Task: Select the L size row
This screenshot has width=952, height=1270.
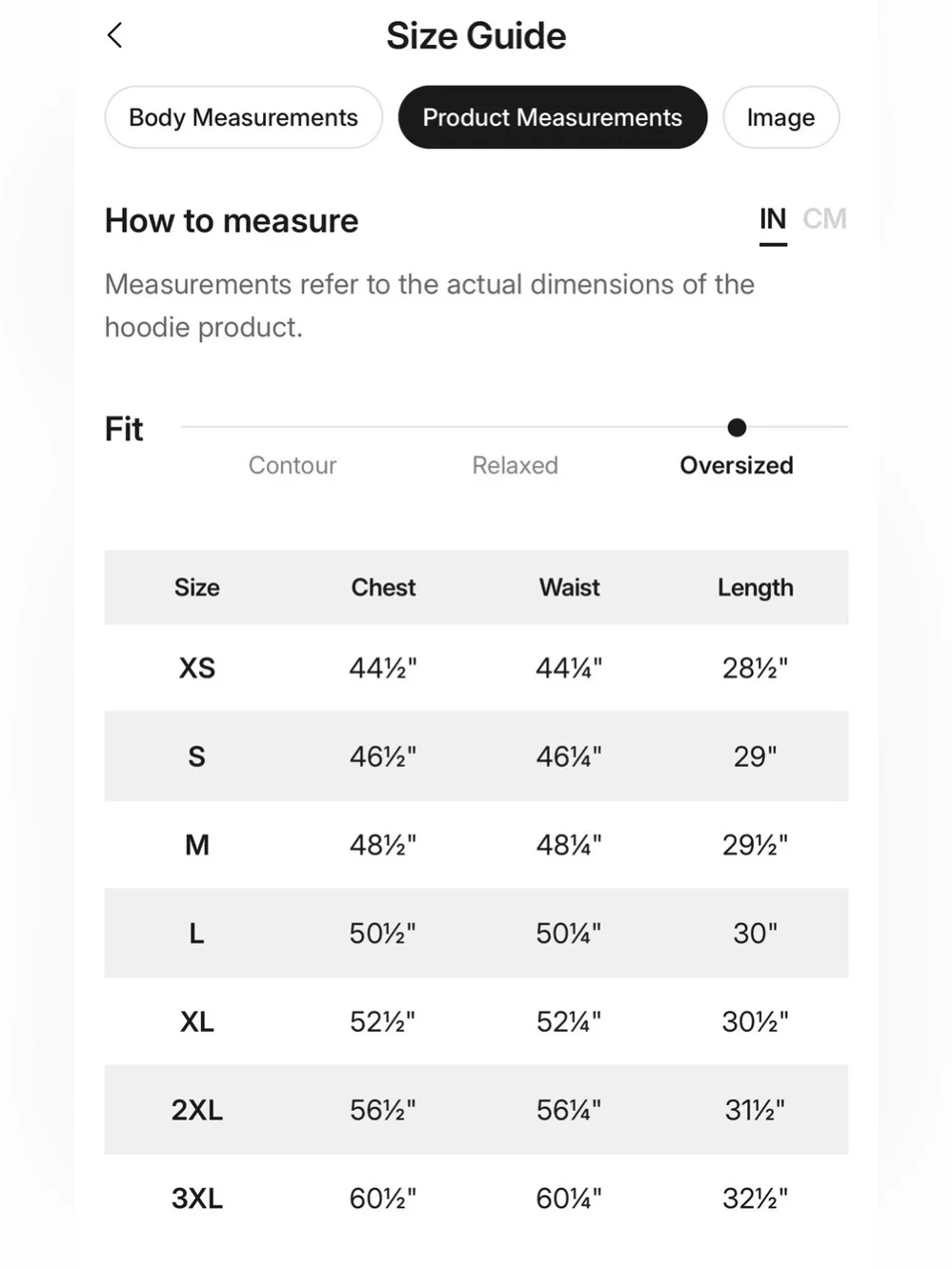Action: (x=476, y=933)
